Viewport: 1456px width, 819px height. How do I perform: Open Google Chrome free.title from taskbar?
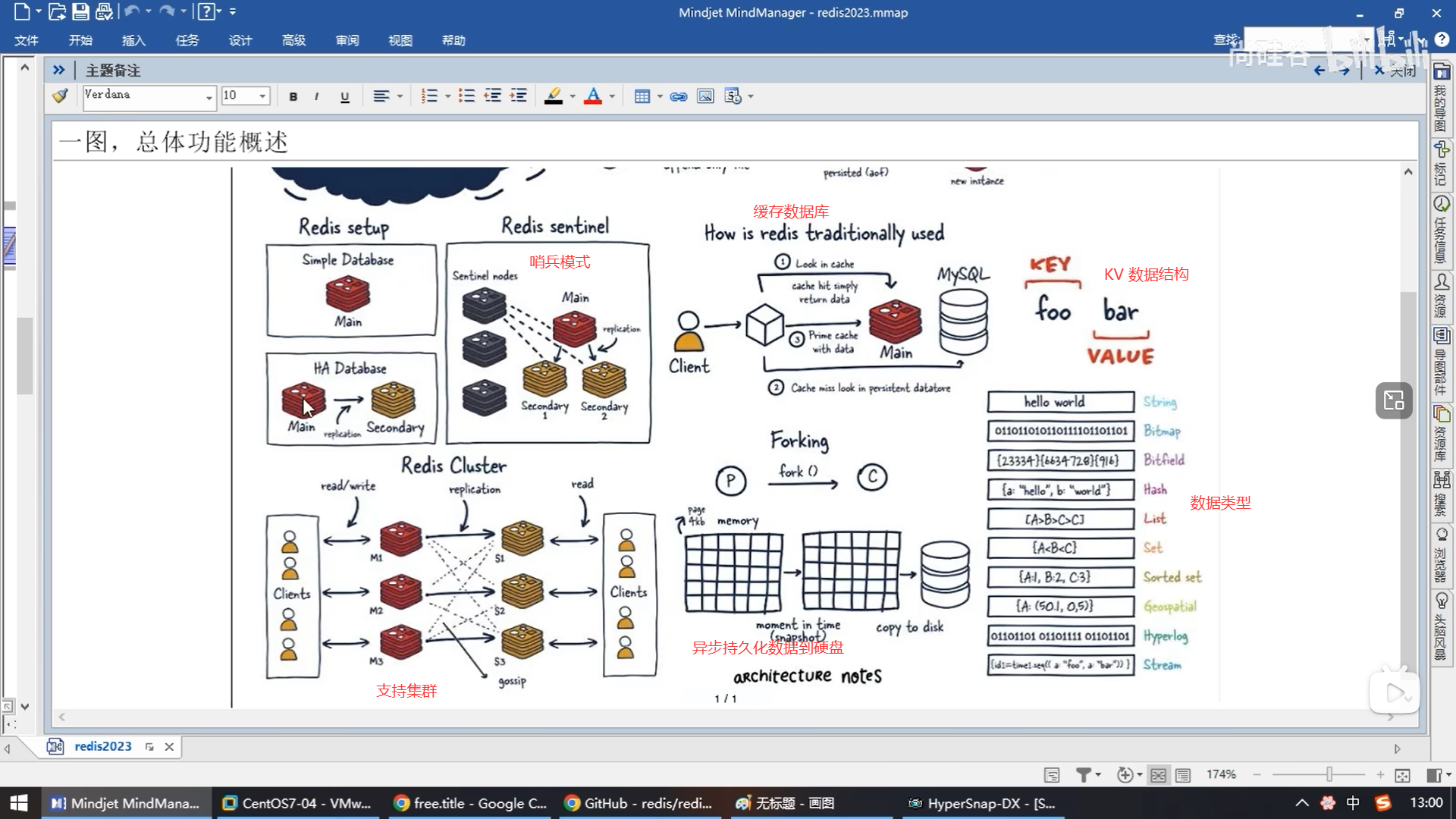click(470, 803)
